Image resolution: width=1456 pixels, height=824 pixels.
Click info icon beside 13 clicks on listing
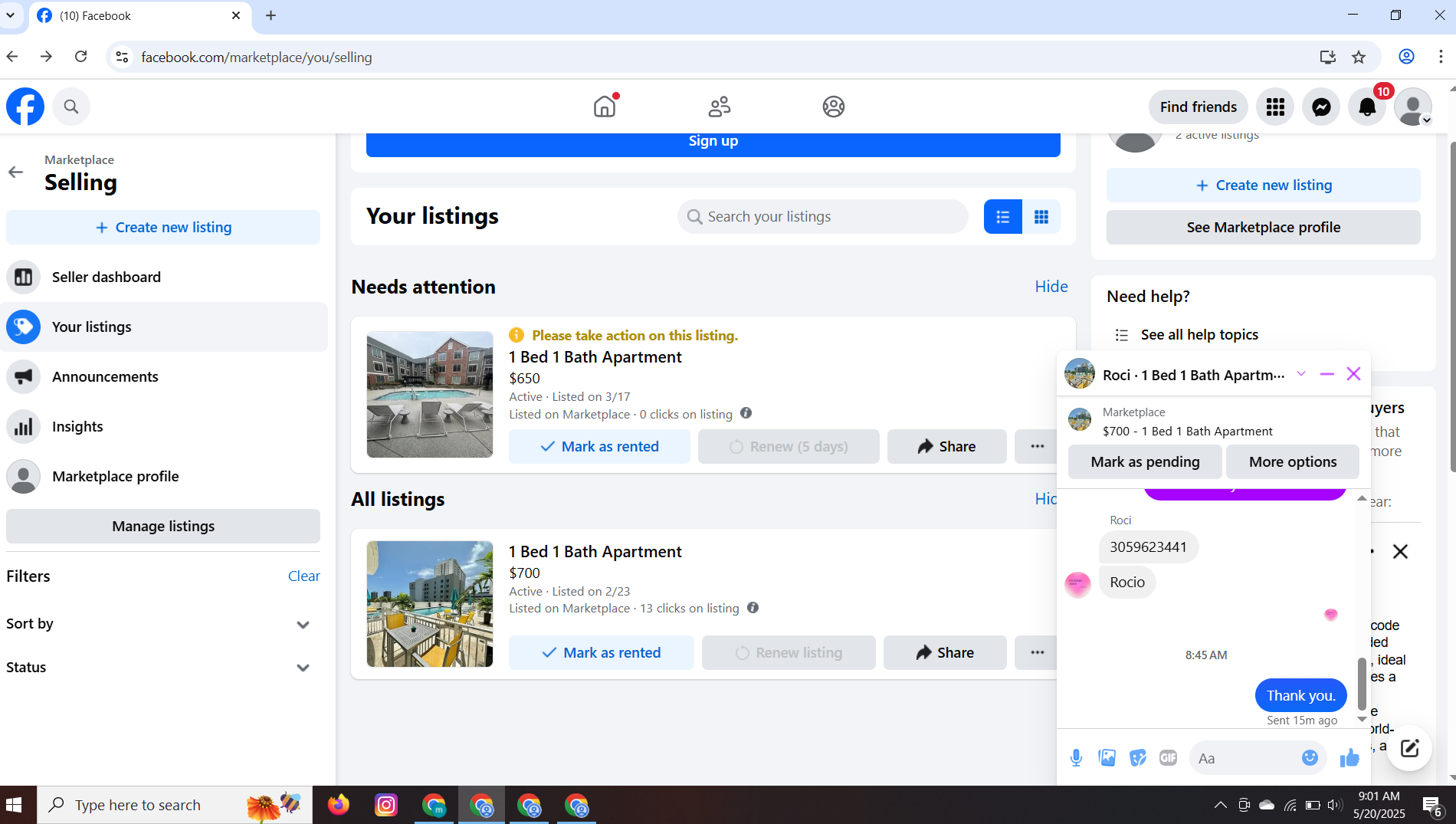pos(753,608)
